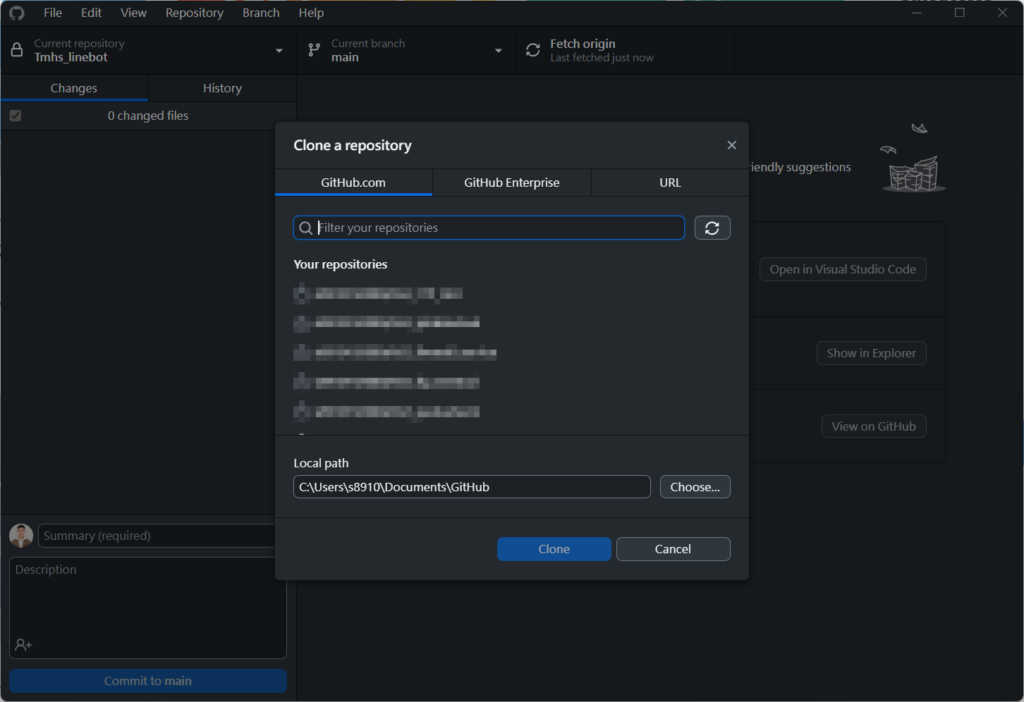This screenshot has width=1024, height=702.
Task: Click the View on GitHub button
Action: tap(873, 426)
